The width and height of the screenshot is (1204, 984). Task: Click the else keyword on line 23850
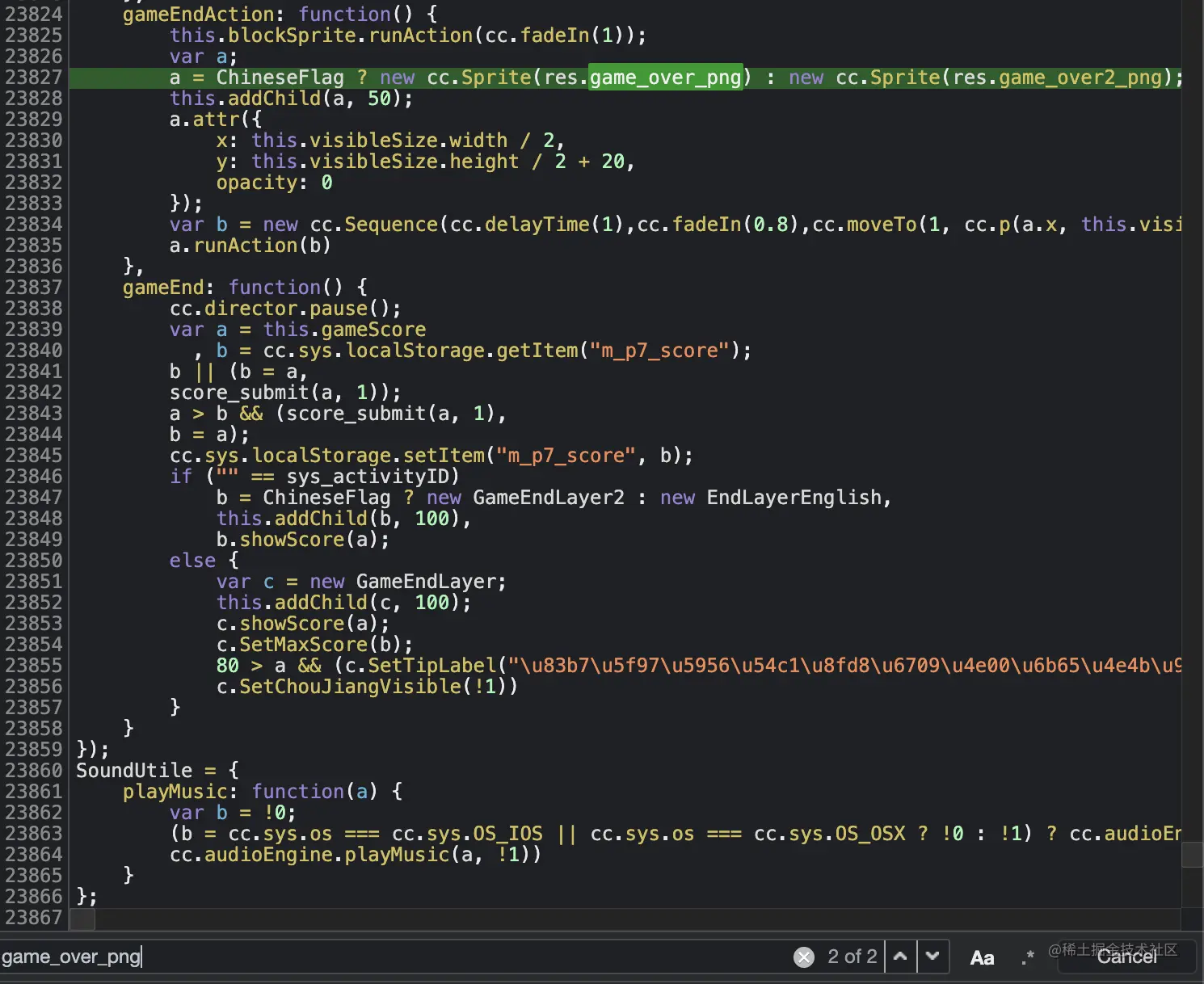(193, 561)
